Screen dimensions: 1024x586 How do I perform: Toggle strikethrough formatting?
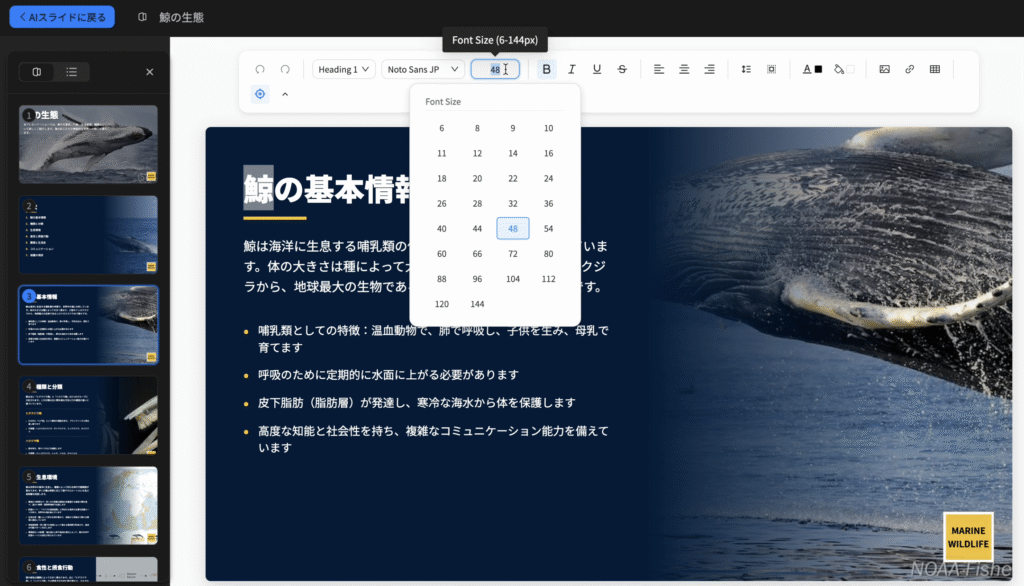[622, 69]
